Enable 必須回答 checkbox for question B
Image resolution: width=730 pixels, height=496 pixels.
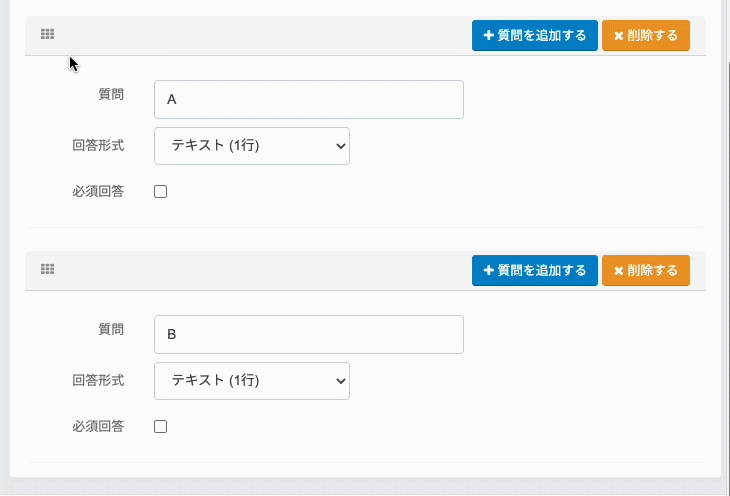tap(161, 427)
